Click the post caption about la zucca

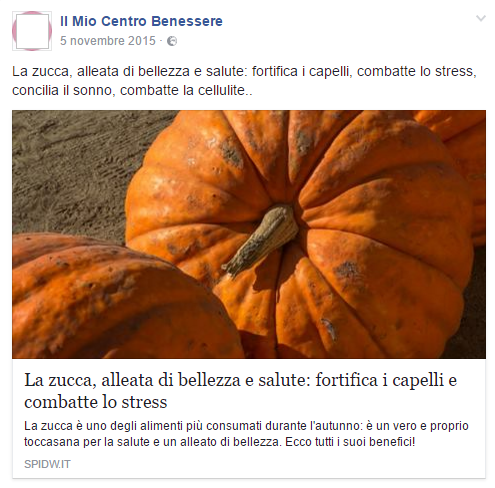pyautogui.click(x=244, y=81)
